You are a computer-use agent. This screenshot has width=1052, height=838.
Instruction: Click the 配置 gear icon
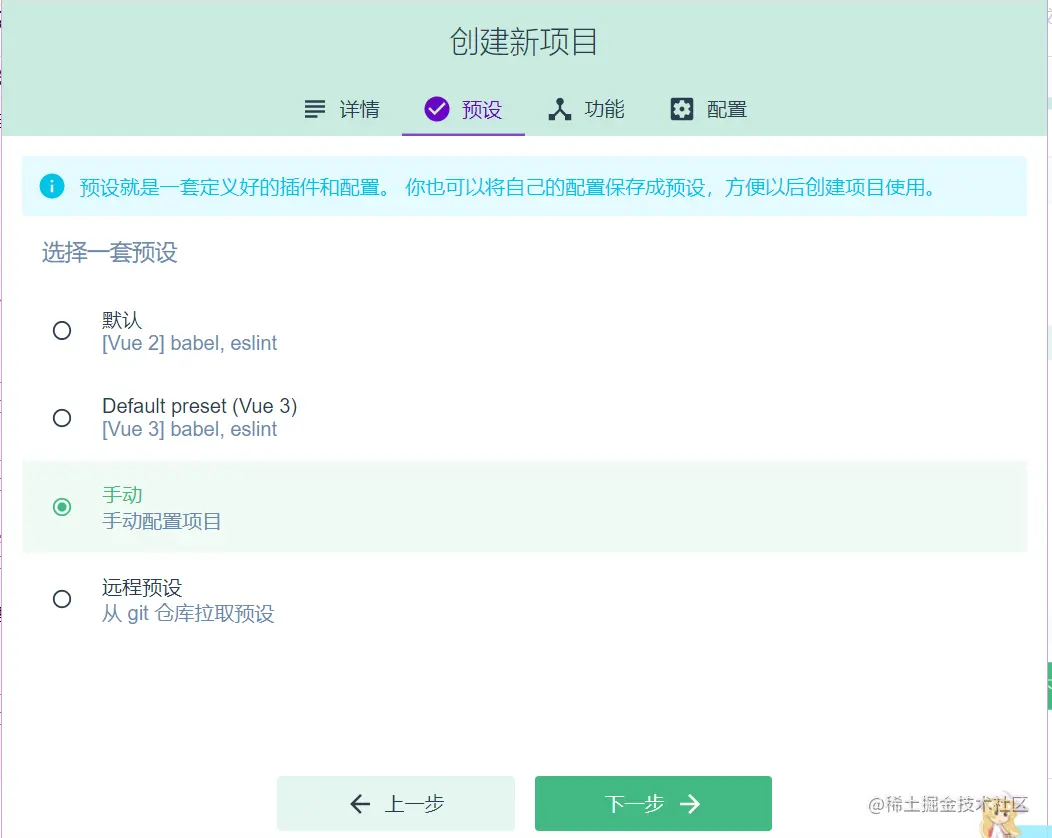point(682,109)
